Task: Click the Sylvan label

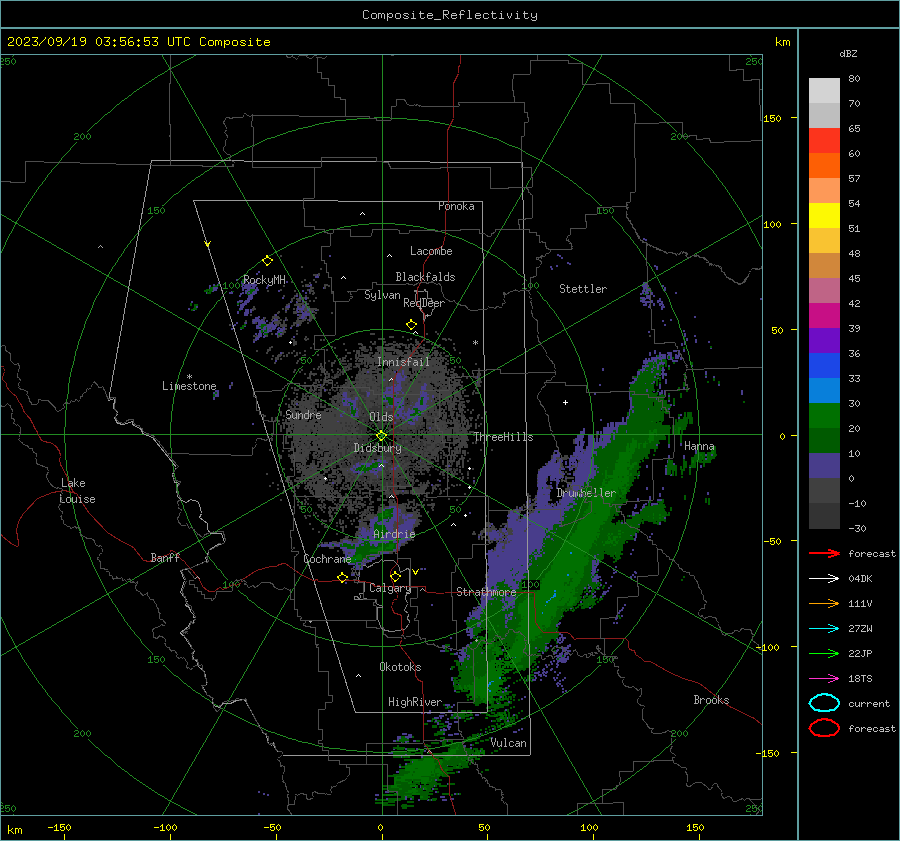Action: click(x=382, y=295)
